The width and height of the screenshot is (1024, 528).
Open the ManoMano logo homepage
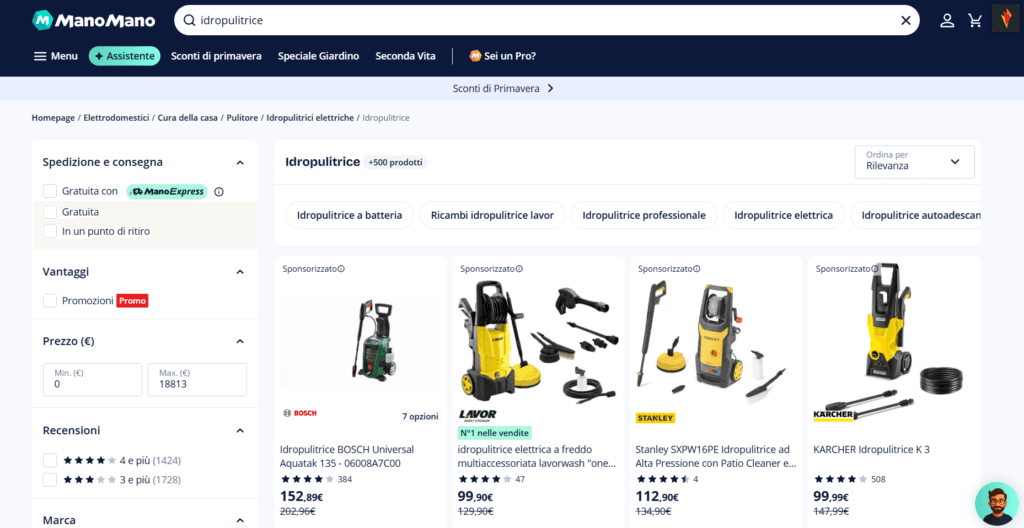(x=93, y=21)
